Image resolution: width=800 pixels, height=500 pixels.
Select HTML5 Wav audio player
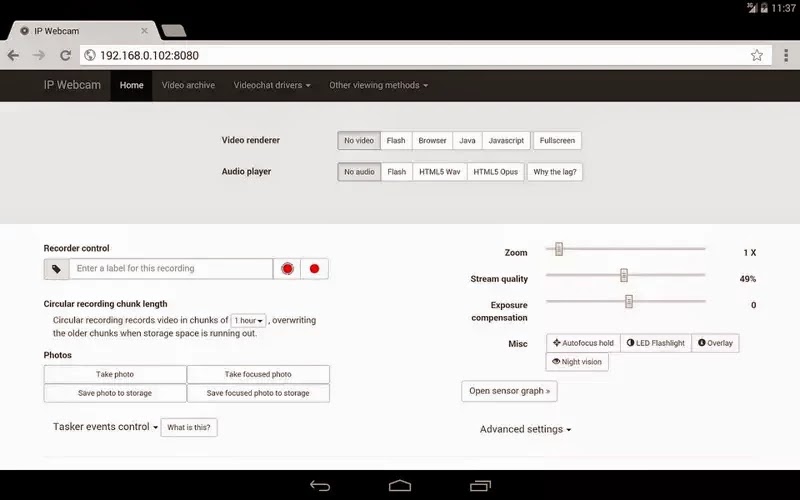point(440,172)
